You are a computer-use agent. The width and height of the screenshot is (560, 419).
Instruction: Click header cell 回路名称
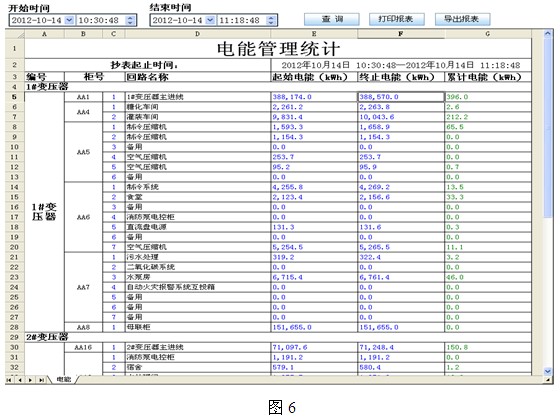198,77
